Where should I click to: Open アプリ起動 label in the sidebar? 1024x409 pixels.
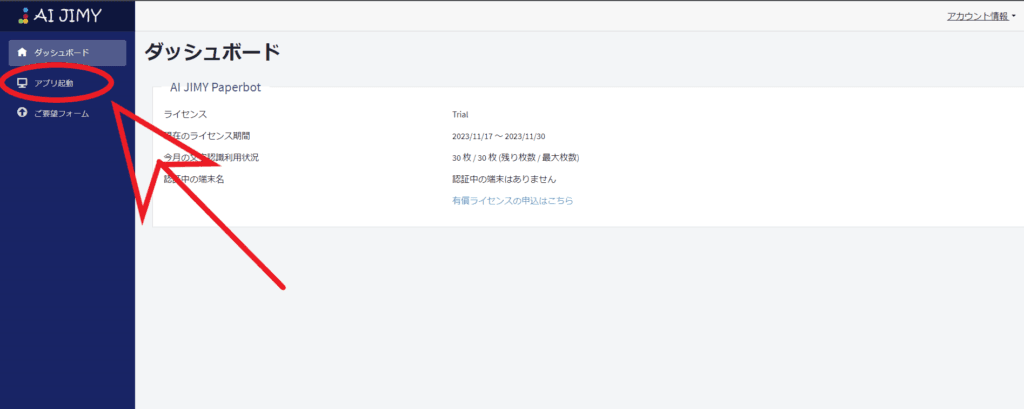point(54,83)
